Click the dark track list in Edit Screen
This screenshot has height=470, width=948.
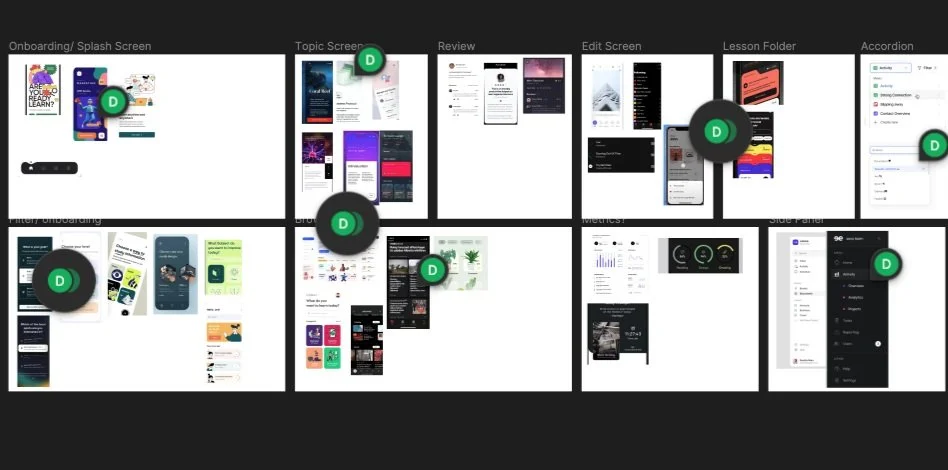pos(621,155)
